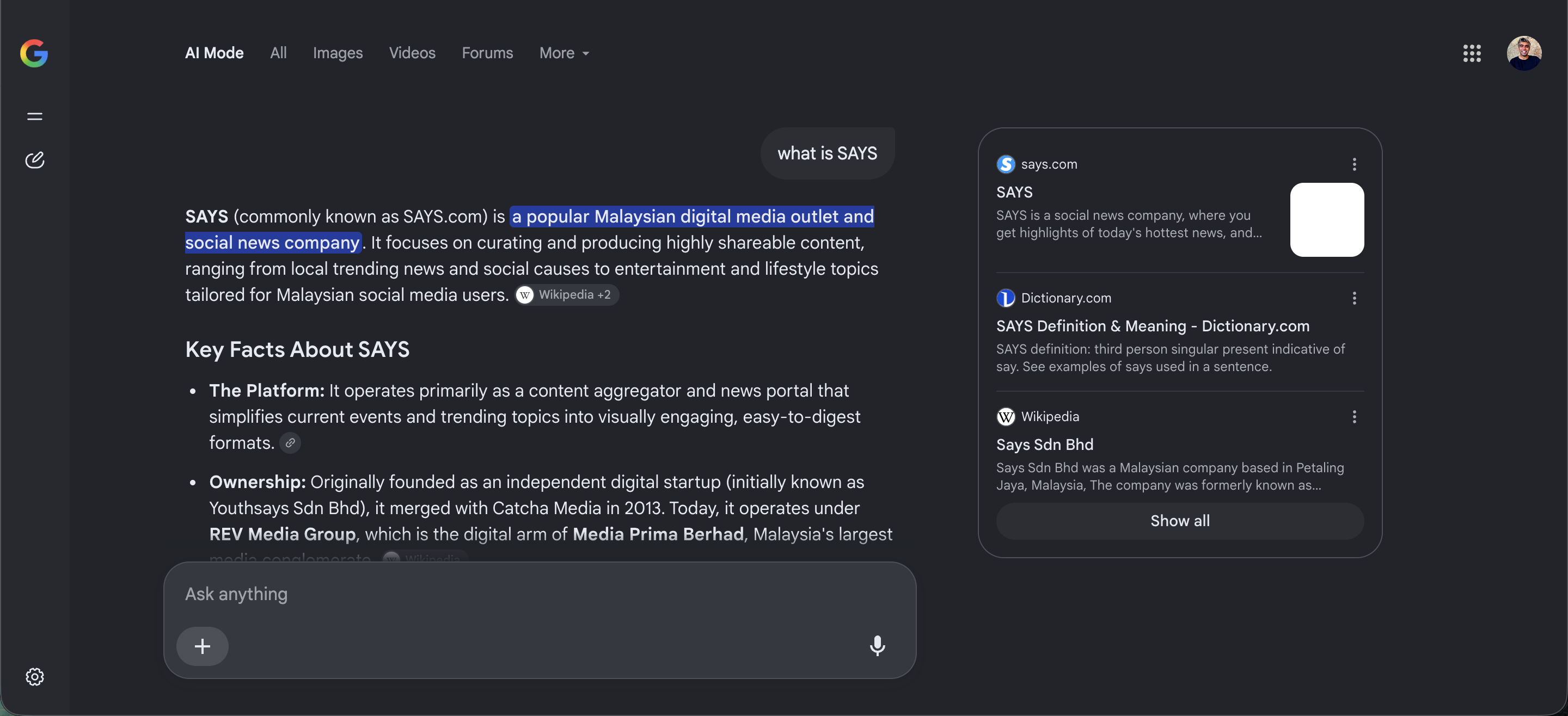The width and height of the screenshot is (1568, 716).
Task: Click the Google logo icon
Action: coord(34,53)
